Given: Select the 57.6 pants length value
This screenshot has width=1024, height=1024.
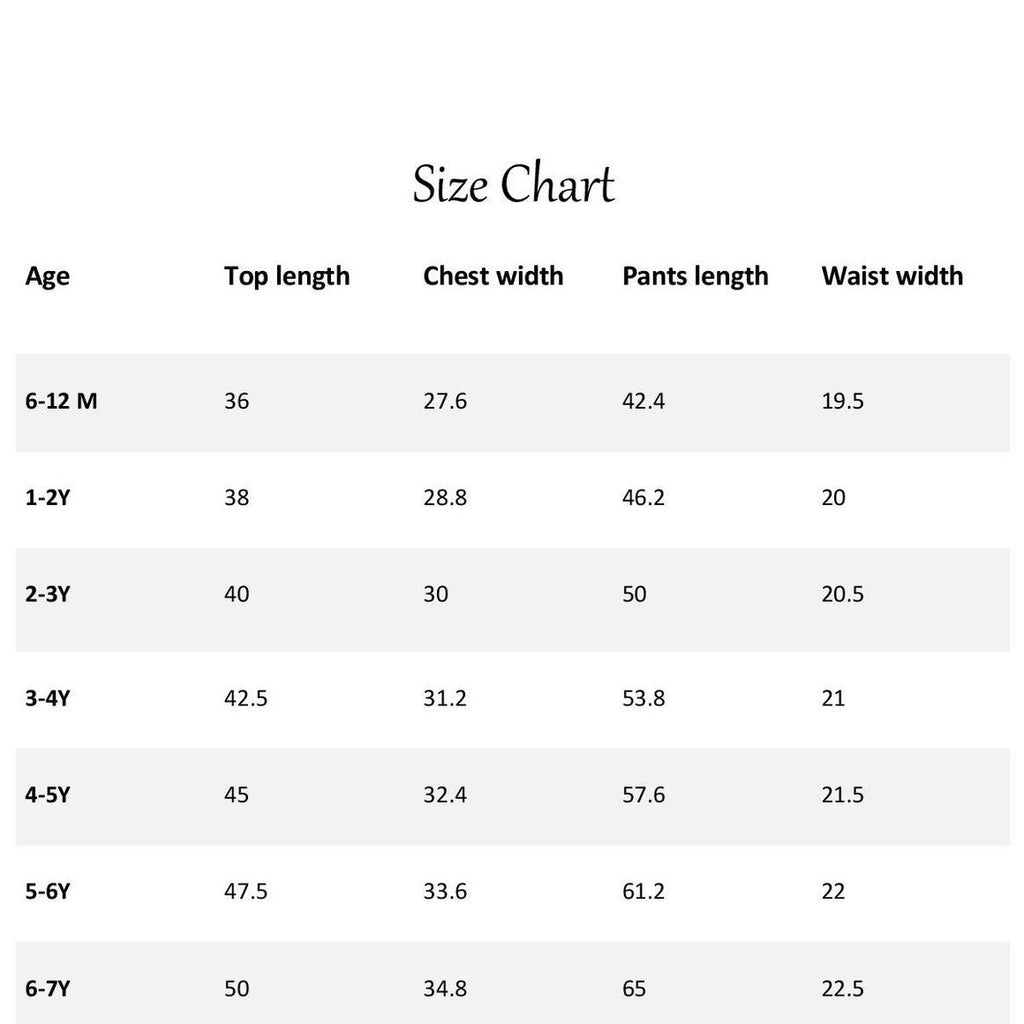Looking at the screenshot, I should 643,795.
